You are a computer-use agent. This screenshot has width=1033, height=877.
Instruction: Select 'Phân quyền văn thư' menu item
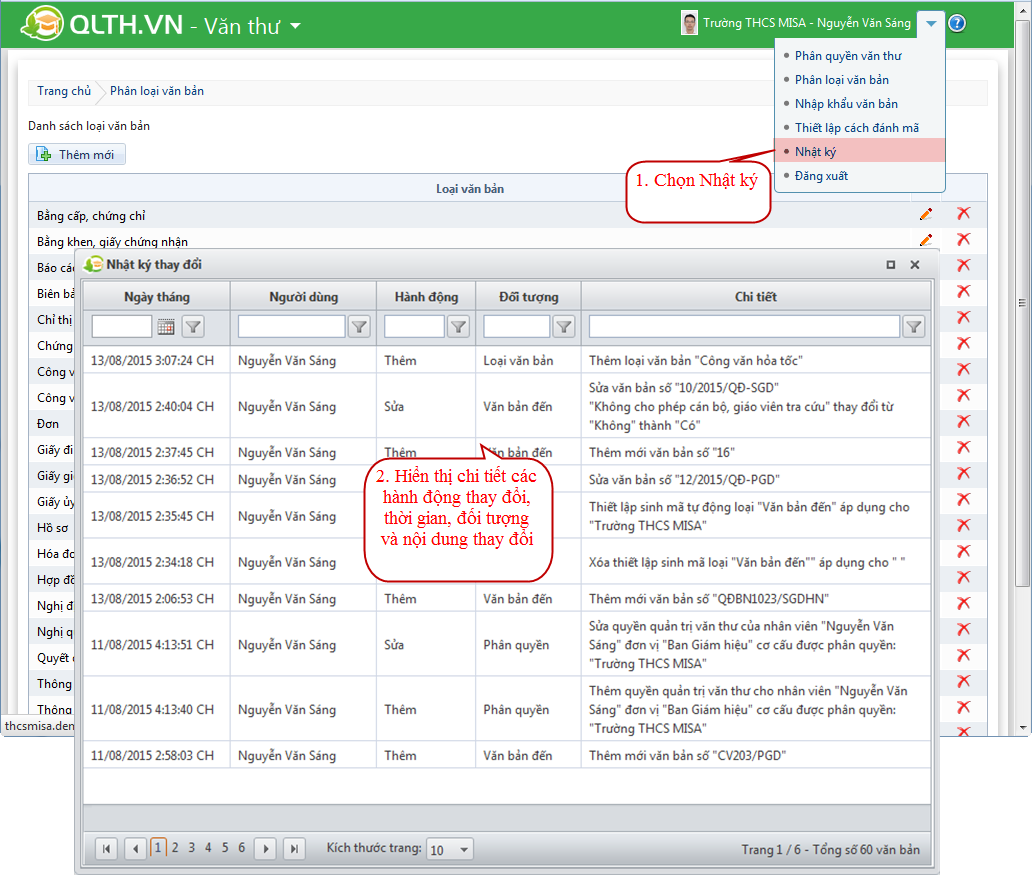(848, 56)
